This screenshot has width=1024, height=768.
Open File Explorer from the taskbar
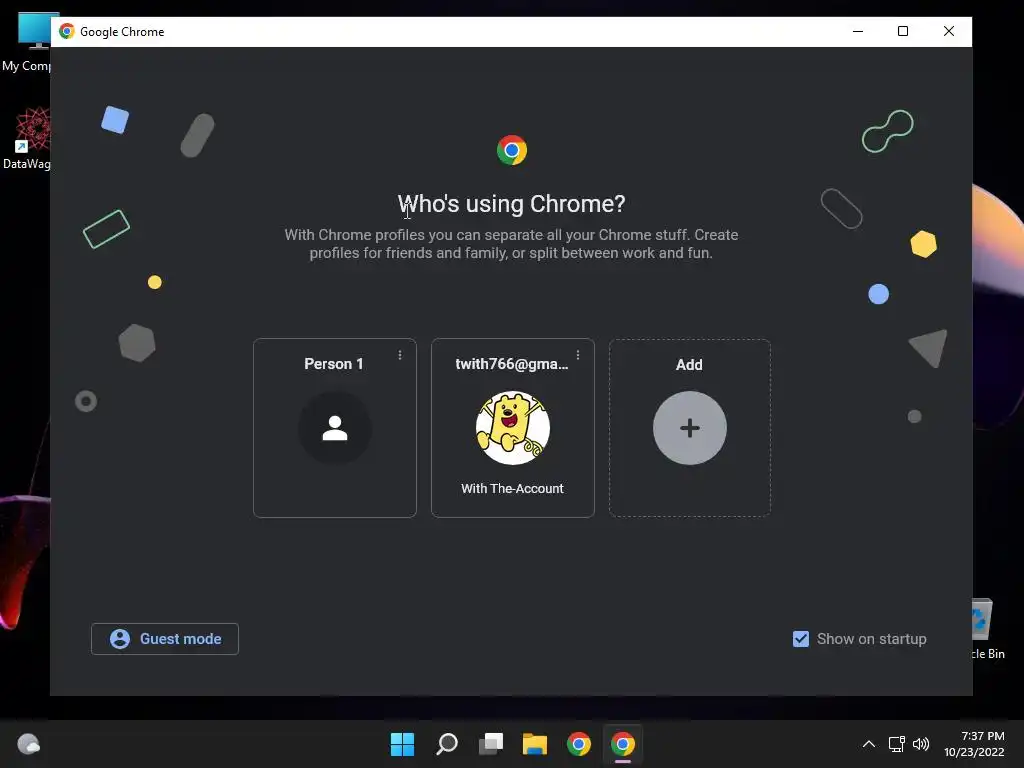point(535,744)
